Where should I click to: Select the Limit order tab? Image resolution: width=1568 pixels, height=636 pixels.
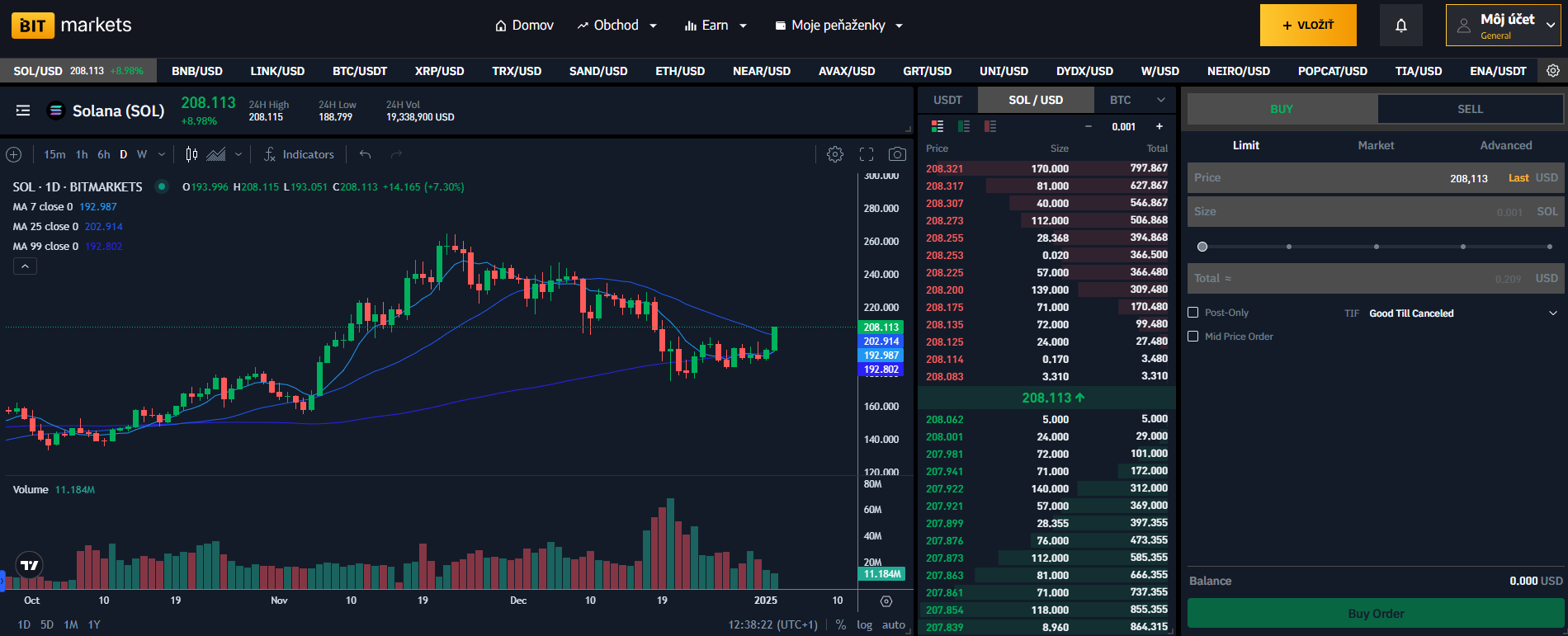click(x=1245, y=145)
